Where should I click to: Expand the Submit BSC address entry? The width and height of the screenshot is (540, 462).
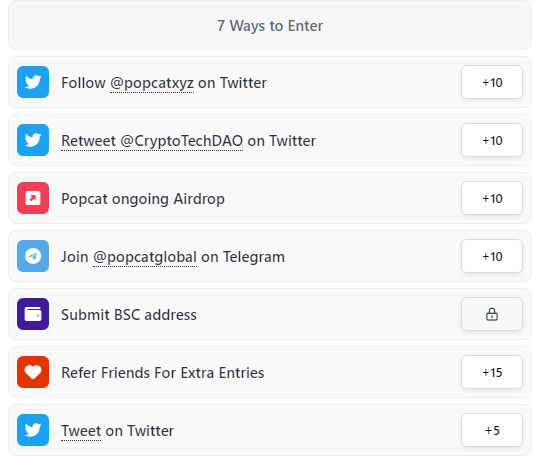point(270,314)
